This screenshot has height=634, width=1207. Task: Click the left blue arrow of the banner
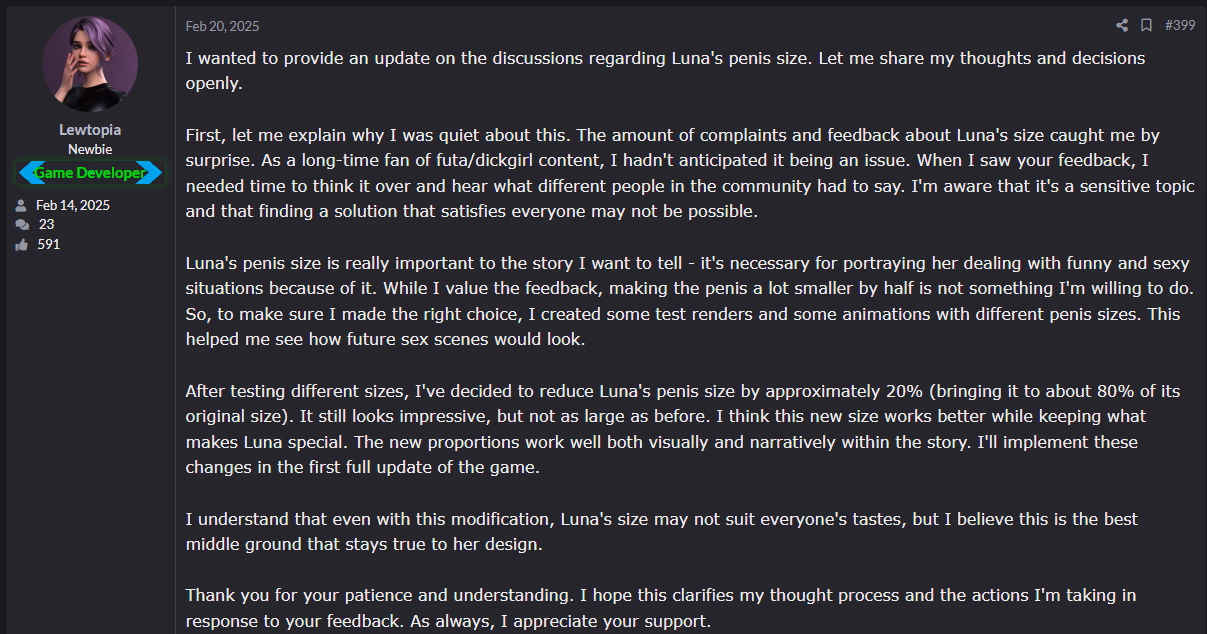click(28, 173)
